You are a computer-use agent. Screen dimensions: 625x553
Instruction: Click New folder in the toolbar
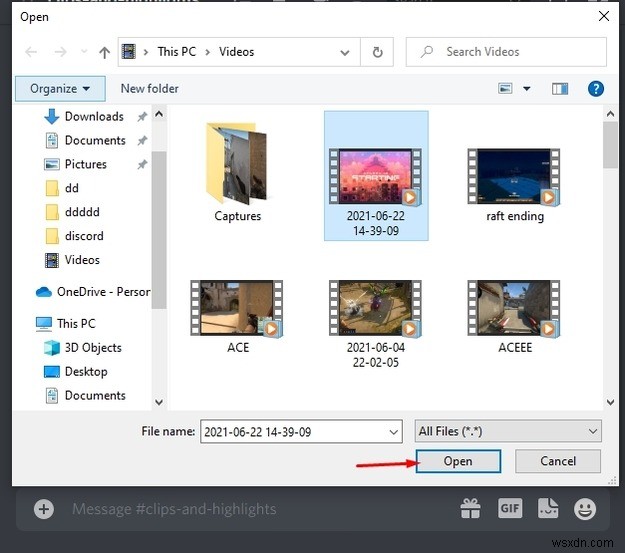tap(149, 89)
